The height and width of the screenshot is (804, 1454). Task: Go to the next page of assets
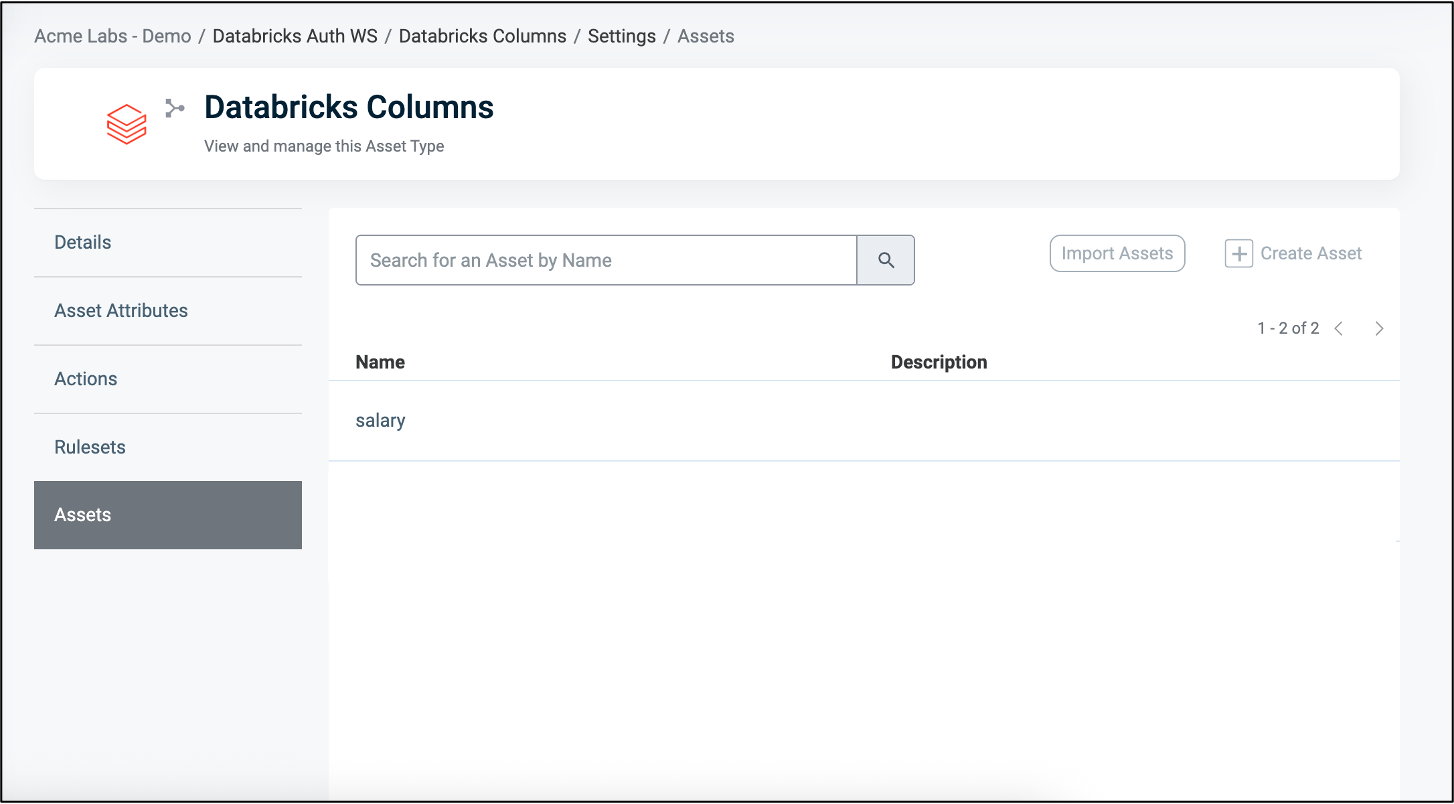tap(1379, 328)
